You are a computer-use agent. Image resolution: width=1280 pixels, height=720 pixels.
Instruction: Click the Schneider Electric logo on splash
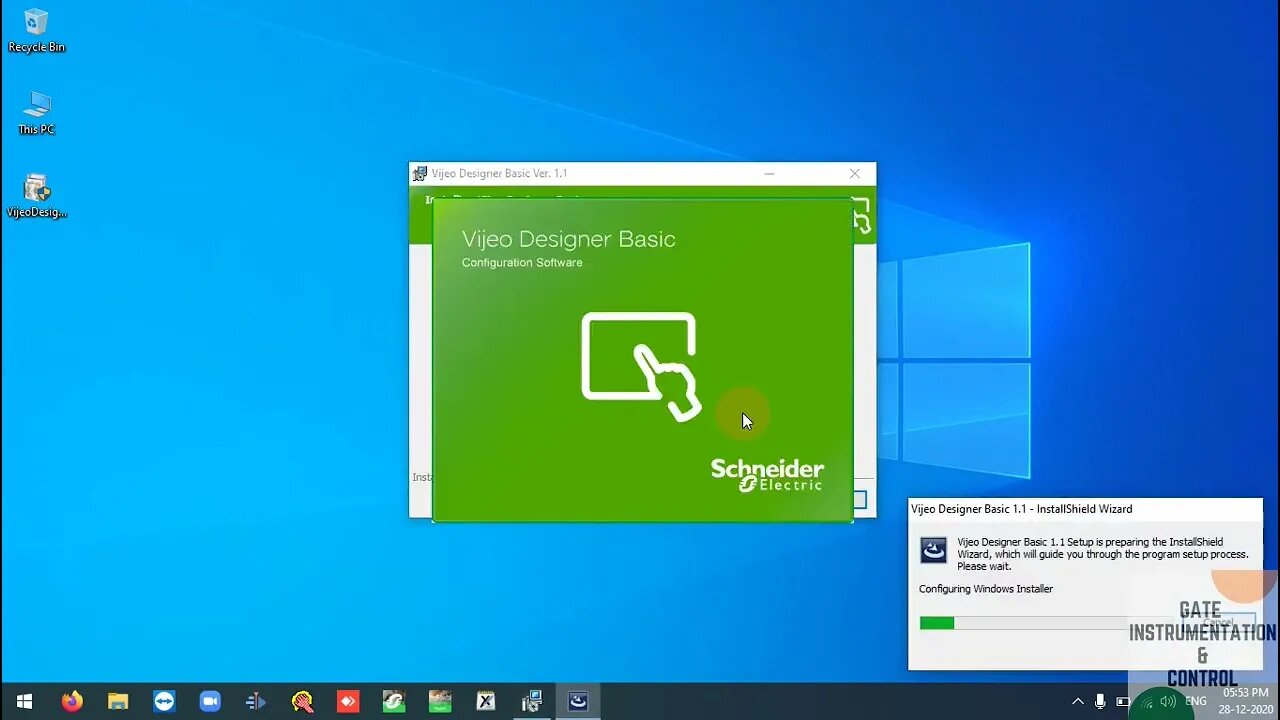(x=767, y=475)
